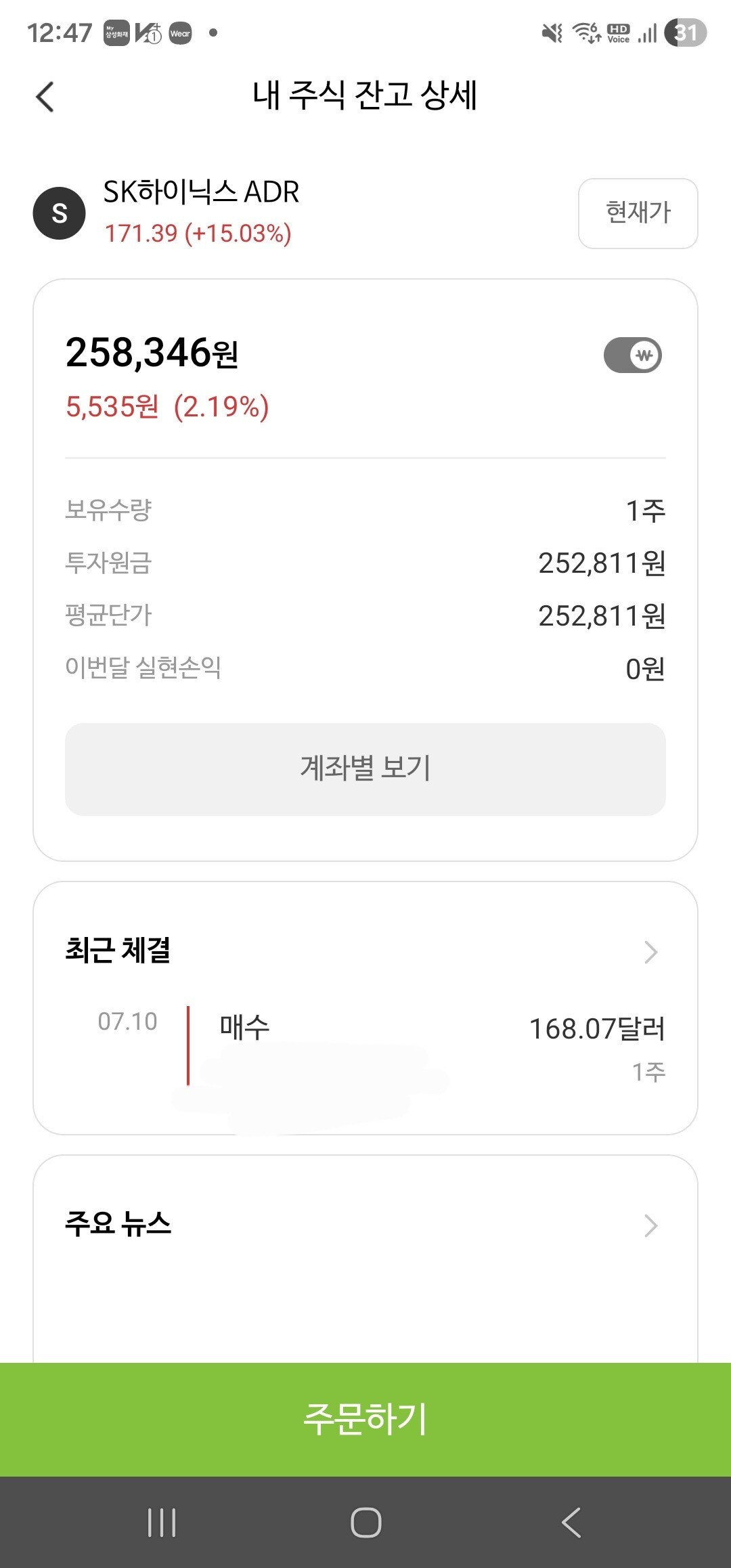
Task: Tap Android home navigation icon
Action: [x=365, y=1522]
